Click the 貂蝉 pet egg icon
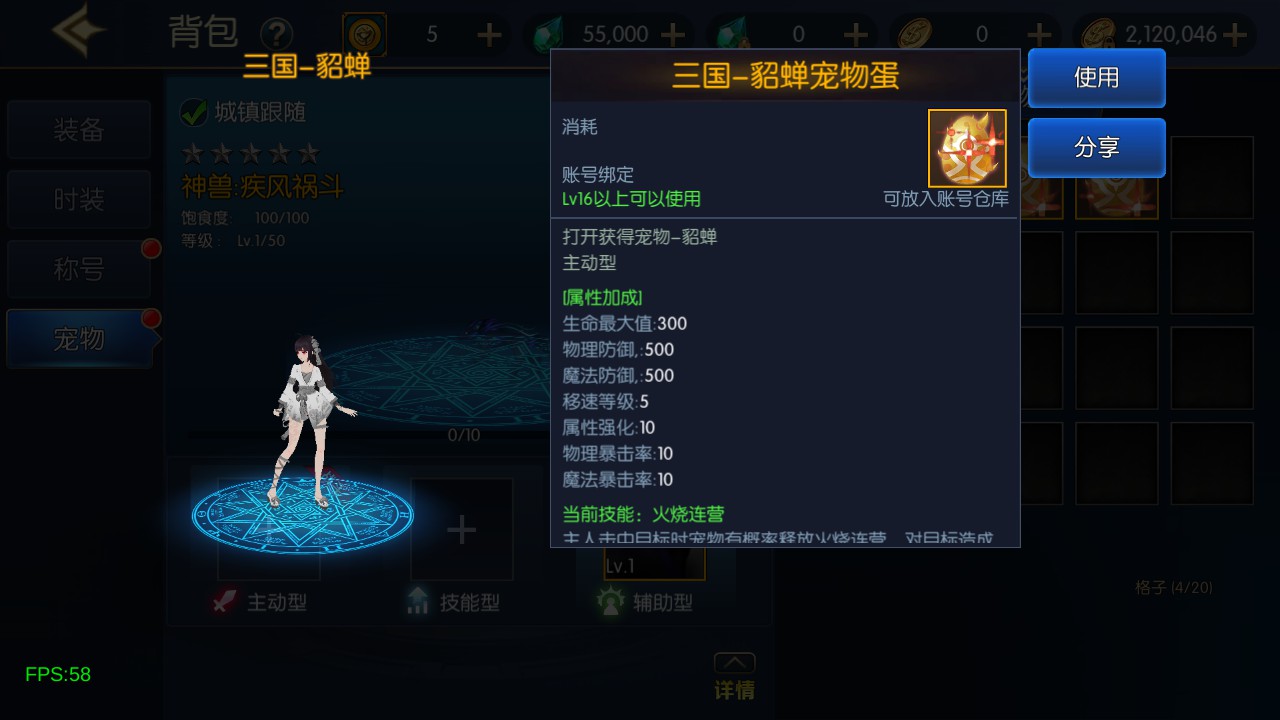Image resolution: width=1280 pixels, height=720 pixels. pos(967,148)
